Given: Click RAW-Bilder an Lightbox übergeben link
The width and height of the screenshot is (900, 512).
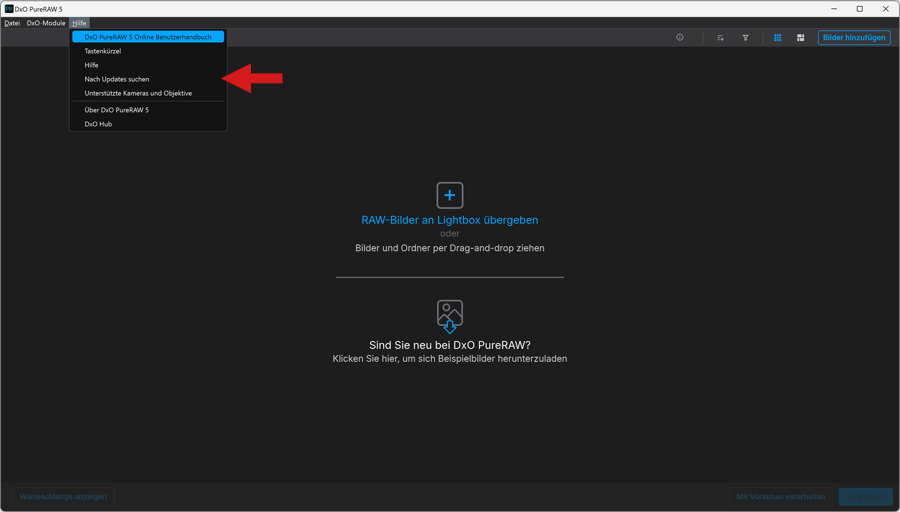Looking at the screenshot, I should coord(449,220).
